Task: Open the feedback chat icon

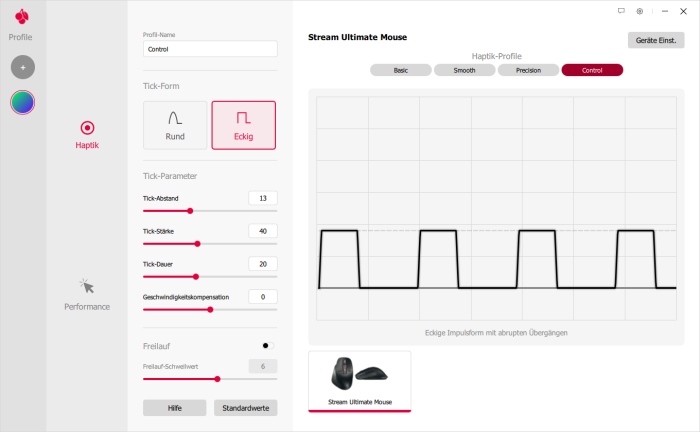Action: click(x=621, y=11)
